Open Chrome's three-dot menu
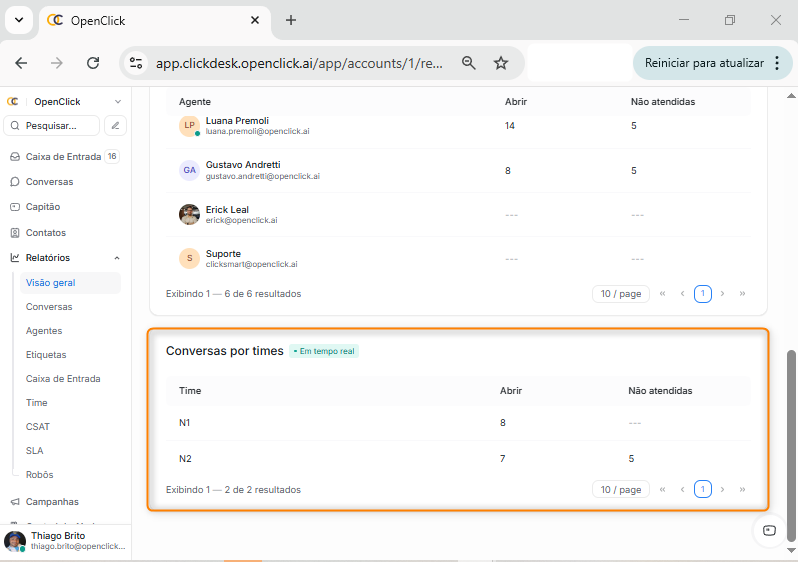 coord(777,63)
